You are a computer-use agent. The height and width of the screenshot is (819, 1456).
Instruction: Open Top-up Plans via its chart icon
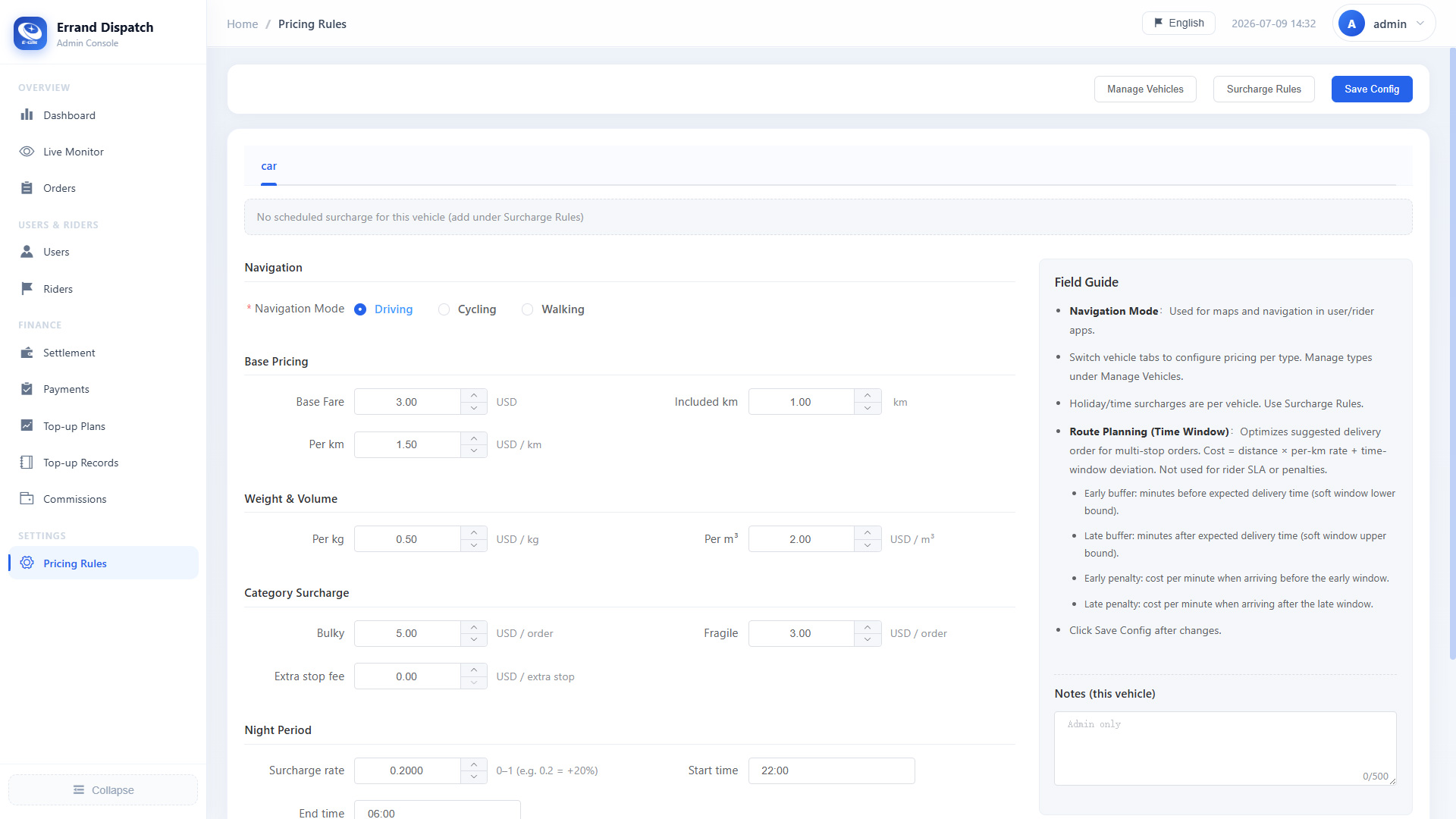(x=27, y=425)
